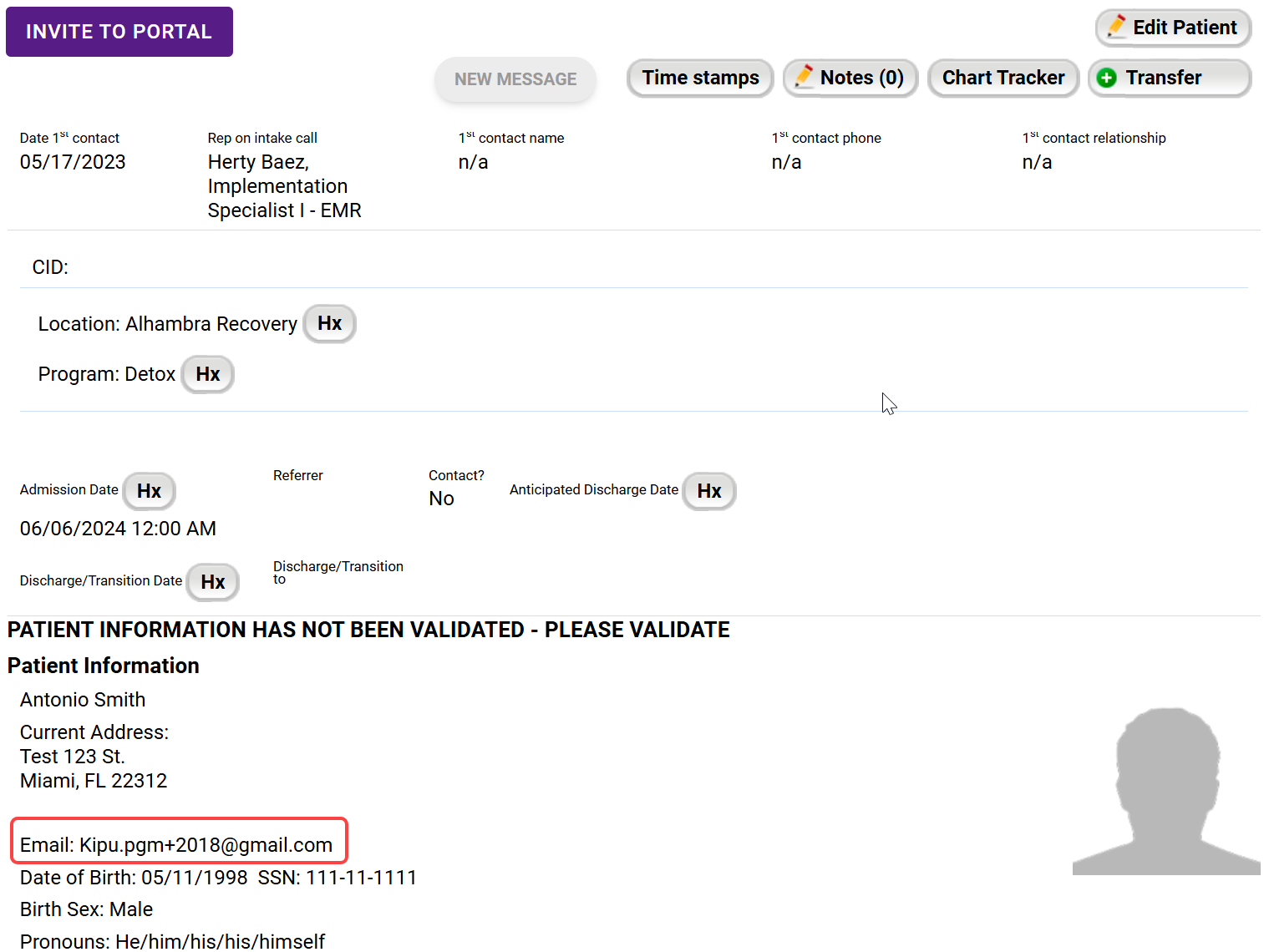Image resolution: width=1264 pixels, height=952 pixels.
Task: Open Hx history for Admission Date
Action: (149, 491)
